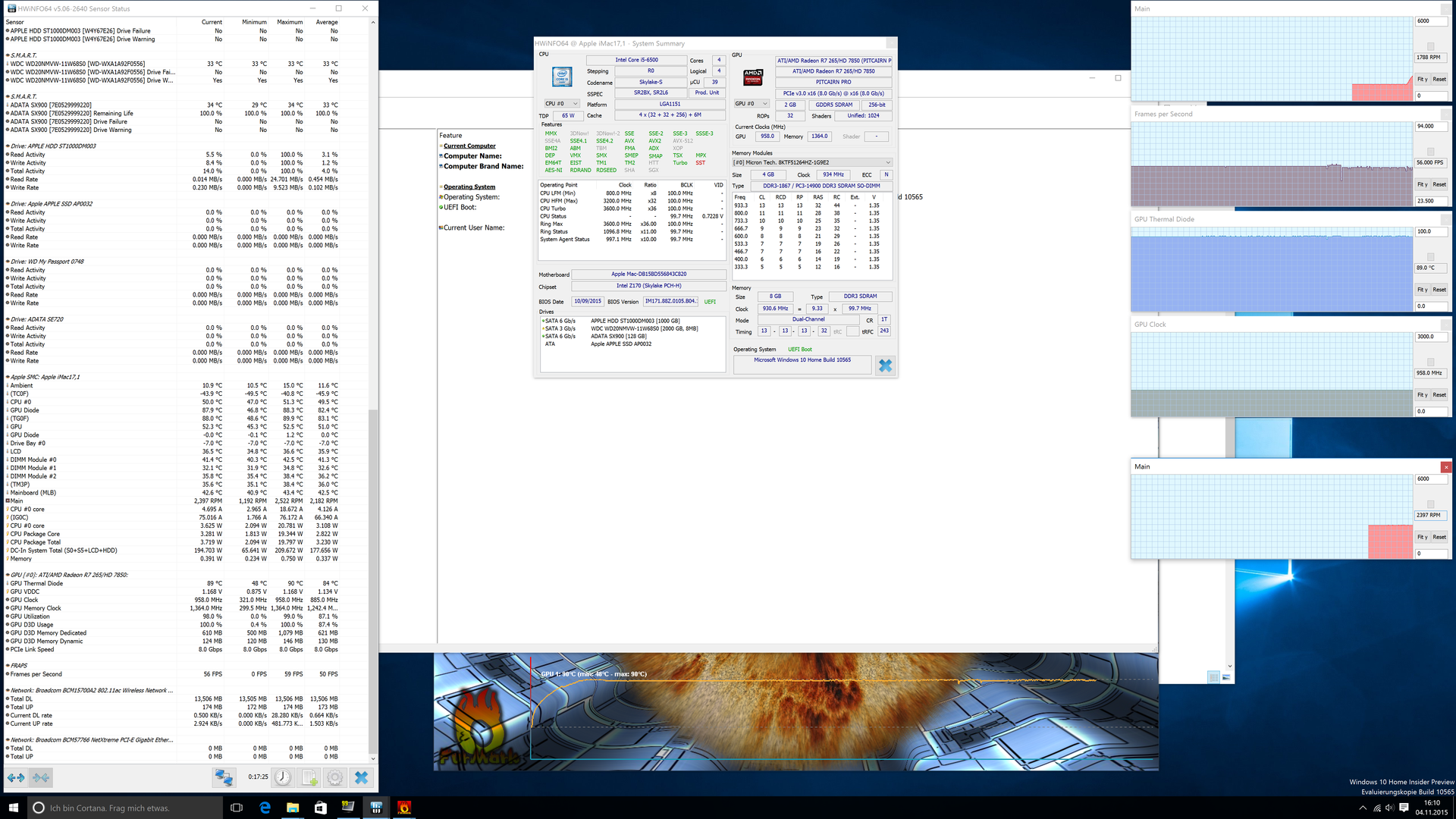Click the volume icon in system tray
The width and height of the screenshot is (1456, 819).
point(1390,808)
